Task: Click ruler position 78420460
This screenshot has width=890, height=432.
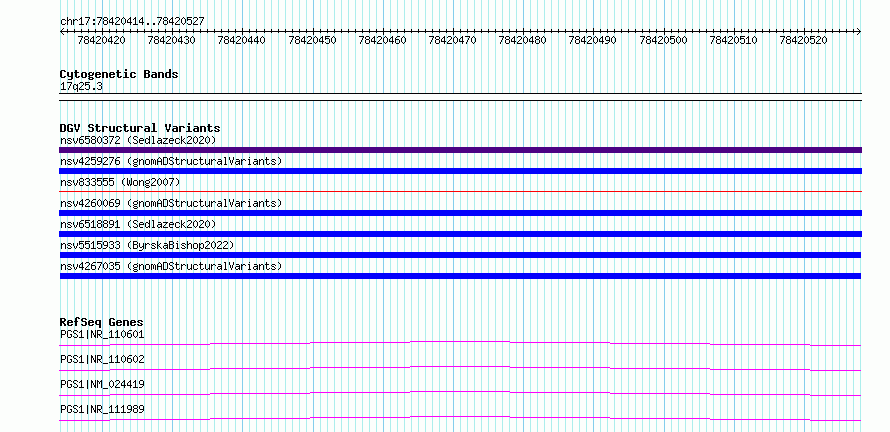Action: [x=383, y=40]
